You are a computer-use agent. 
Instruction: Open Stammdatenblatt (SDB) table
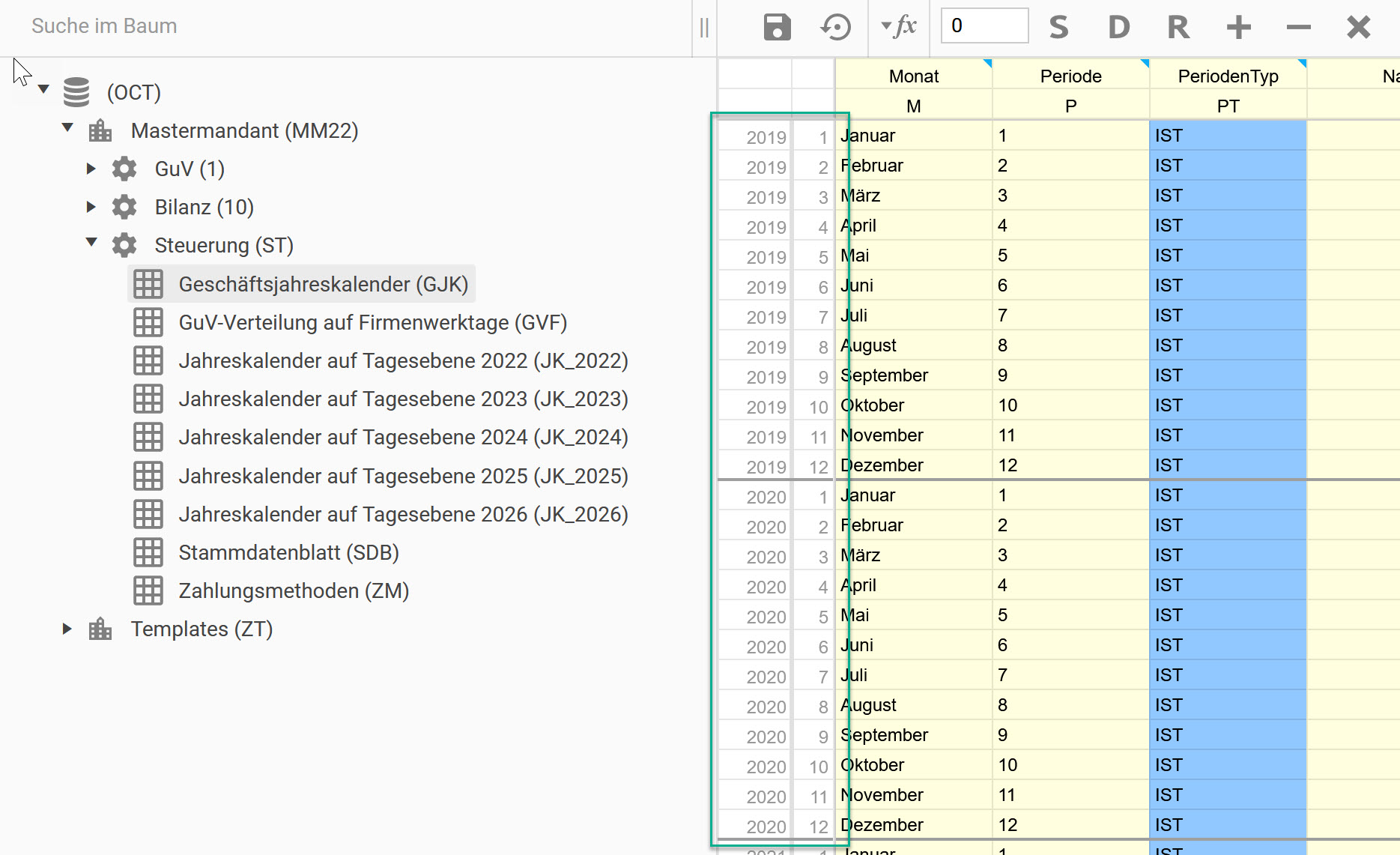click(x=288, y=552)
